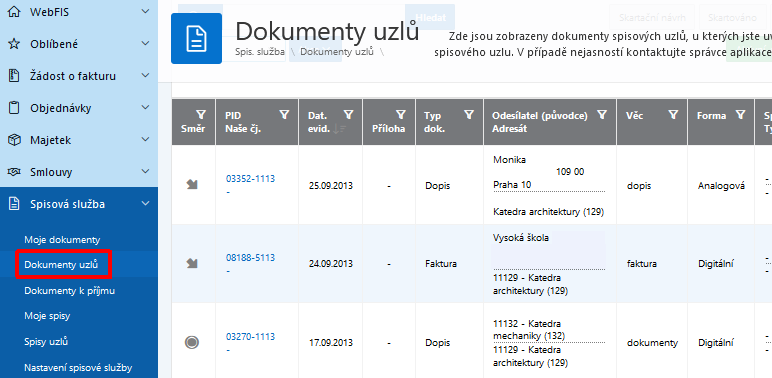Click the sort arrow icon beside Dat. evid.
Viewport: 772px width, 378px height.
click(340, 129)
